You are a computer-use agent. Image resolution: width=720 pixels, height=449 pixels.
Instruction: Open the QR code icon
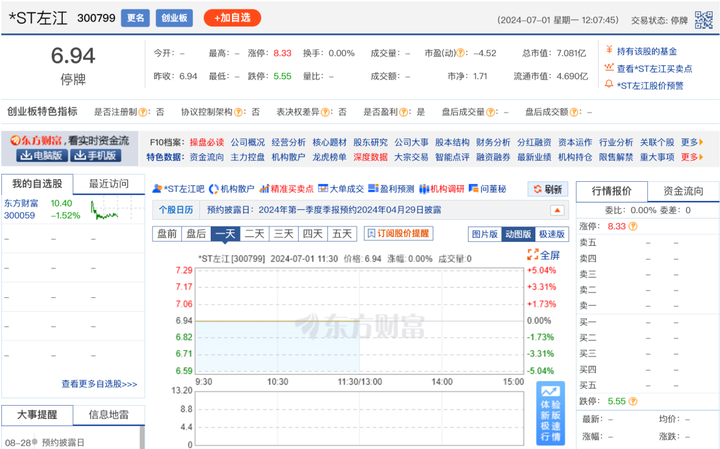coord(703,20)
